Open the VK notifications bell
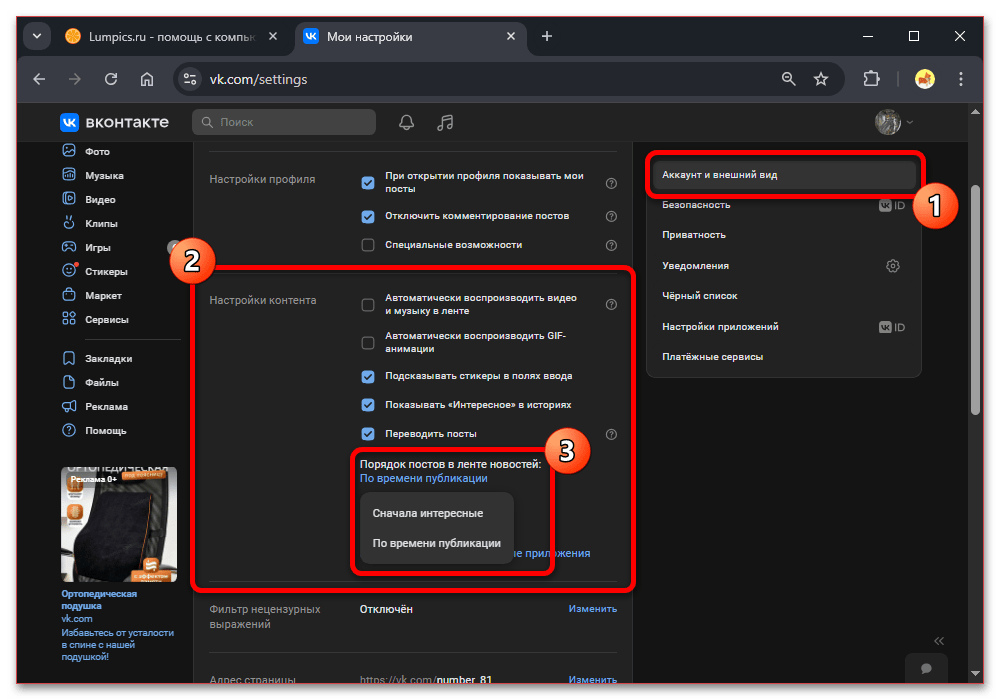 coord(406,122)
